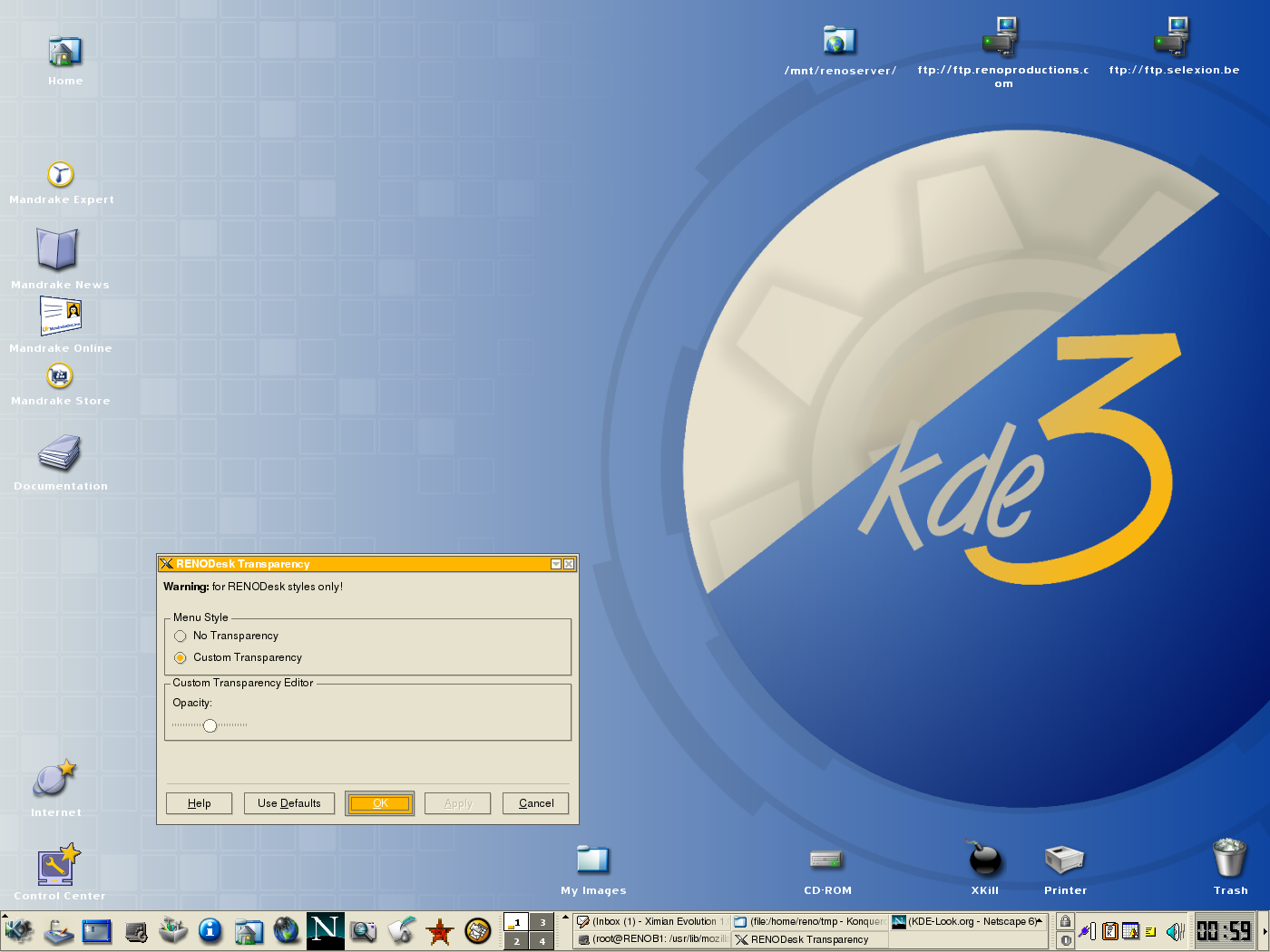Open the magnifier search tool in panel
Image resolution: width=1270 pixels, height=952 pixels.
click(364, 931)
